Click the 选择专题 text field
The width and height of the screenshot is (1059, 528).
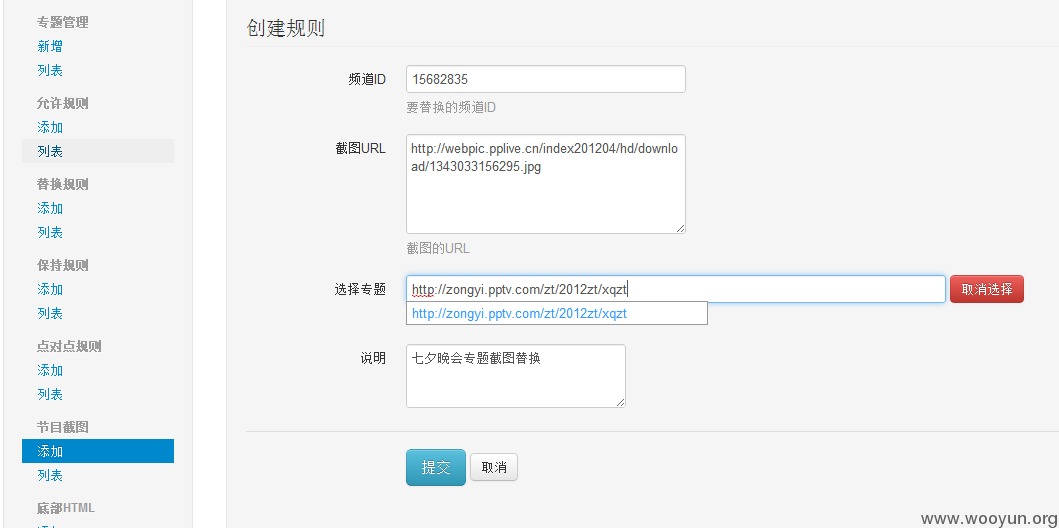point(675,289)
